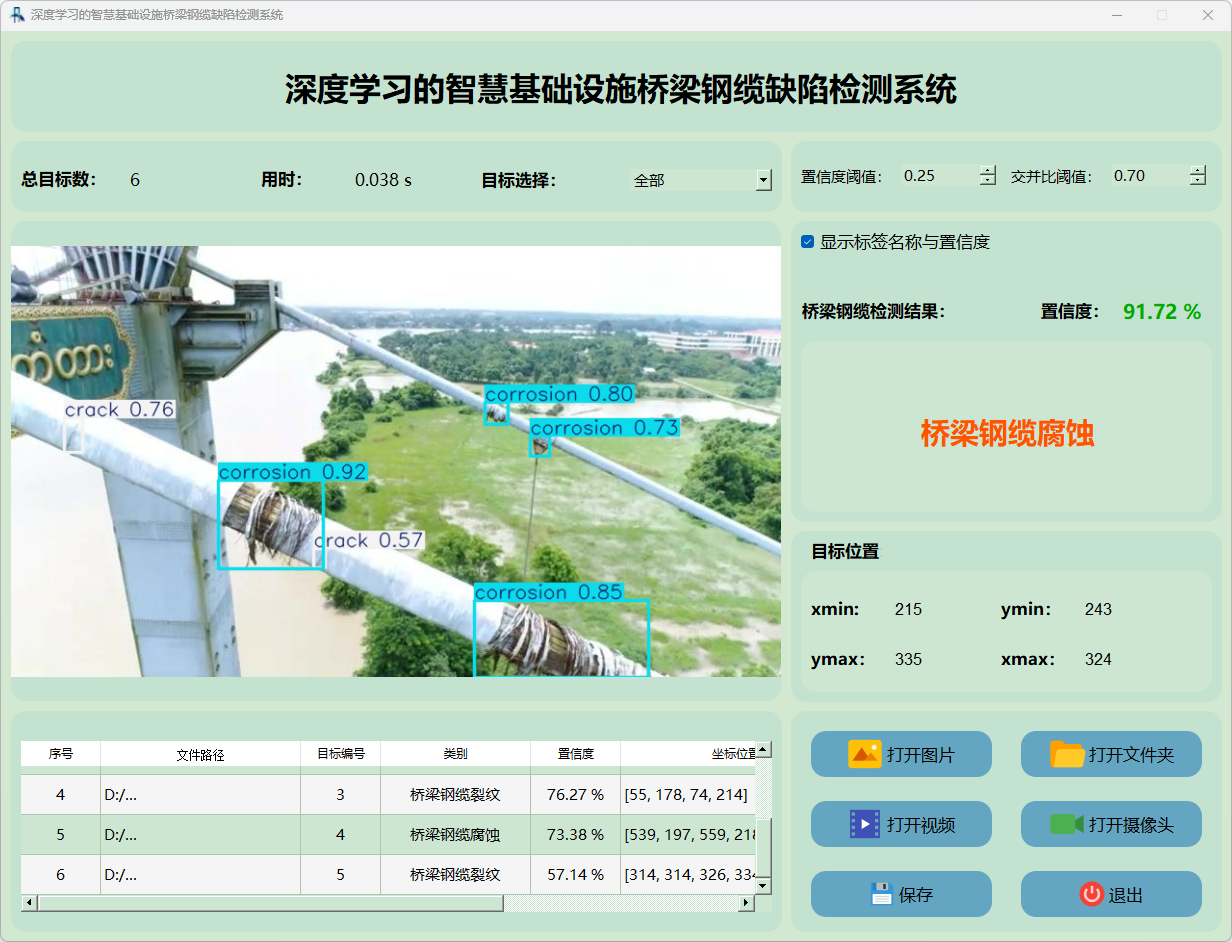Decrease the IoU threshold with down arrow
Image resolution: width=1232 pixels, height=942 pixels.
point(1197,181)
